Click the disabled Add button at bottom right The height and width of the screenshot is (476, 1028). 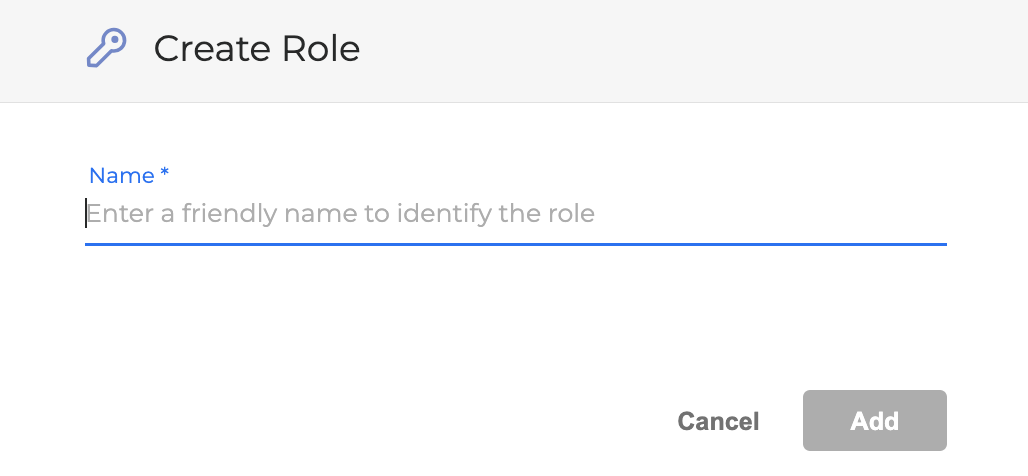(874, 421)
